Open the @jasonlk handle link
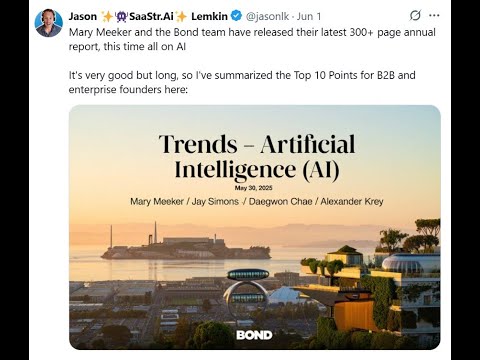 click(267, 16)
